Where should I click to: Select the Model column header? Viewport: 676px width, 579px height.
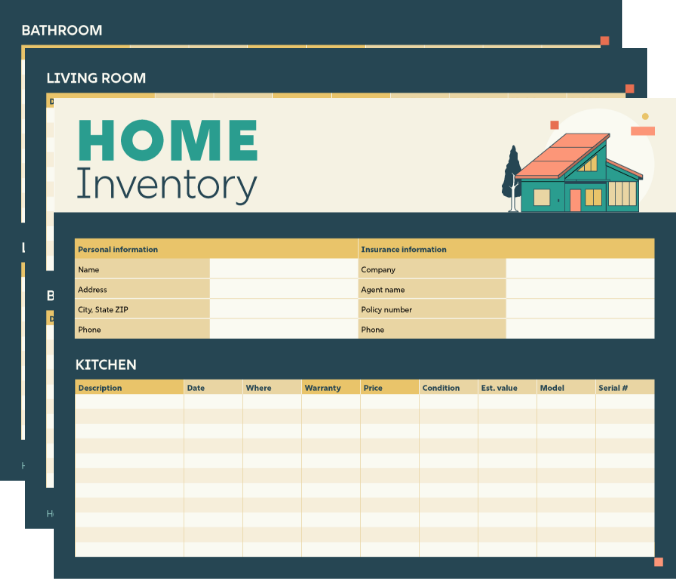[566, 387]
